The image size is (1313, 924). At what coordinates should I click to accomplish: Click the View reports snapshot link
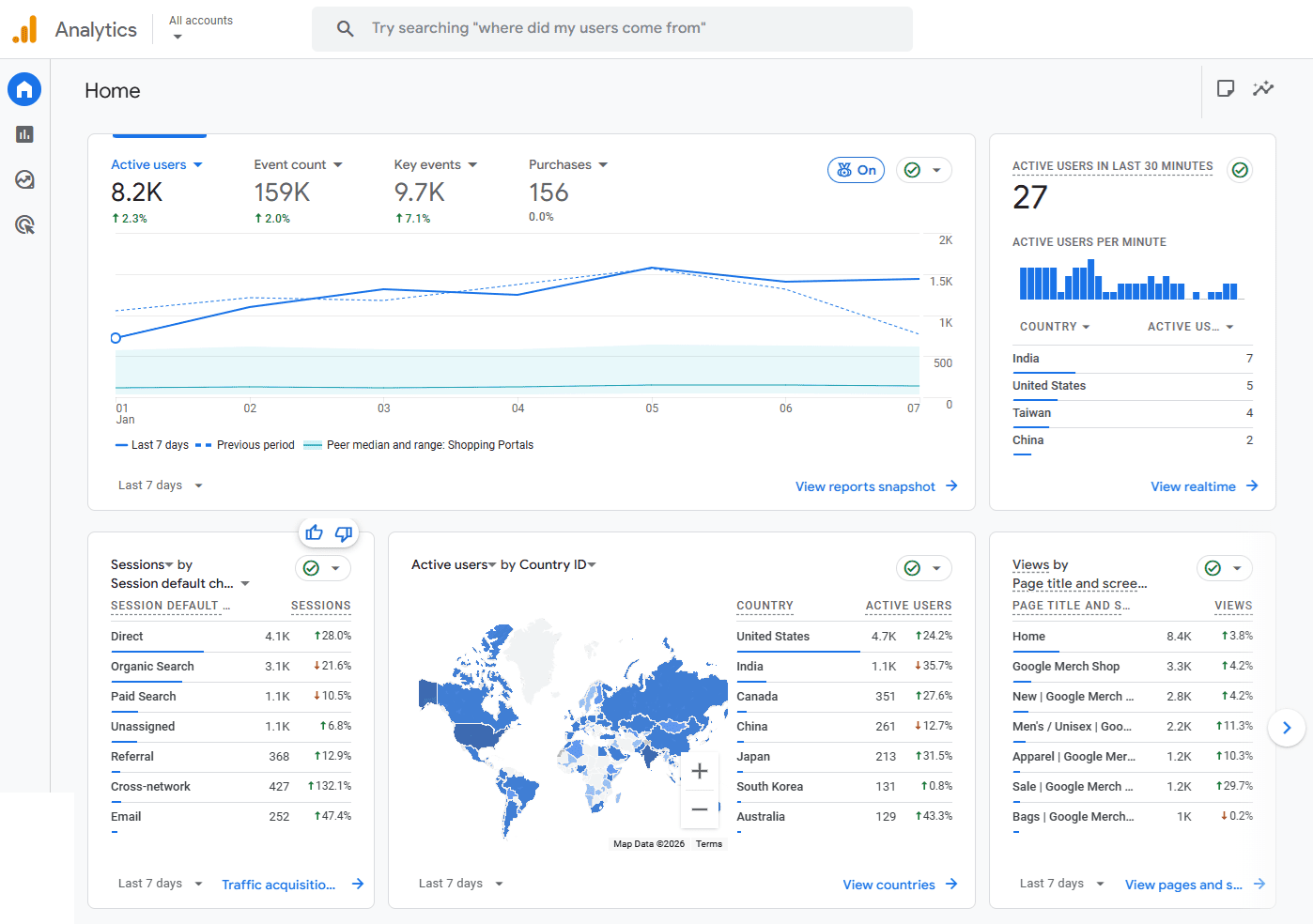click(875, 486)
